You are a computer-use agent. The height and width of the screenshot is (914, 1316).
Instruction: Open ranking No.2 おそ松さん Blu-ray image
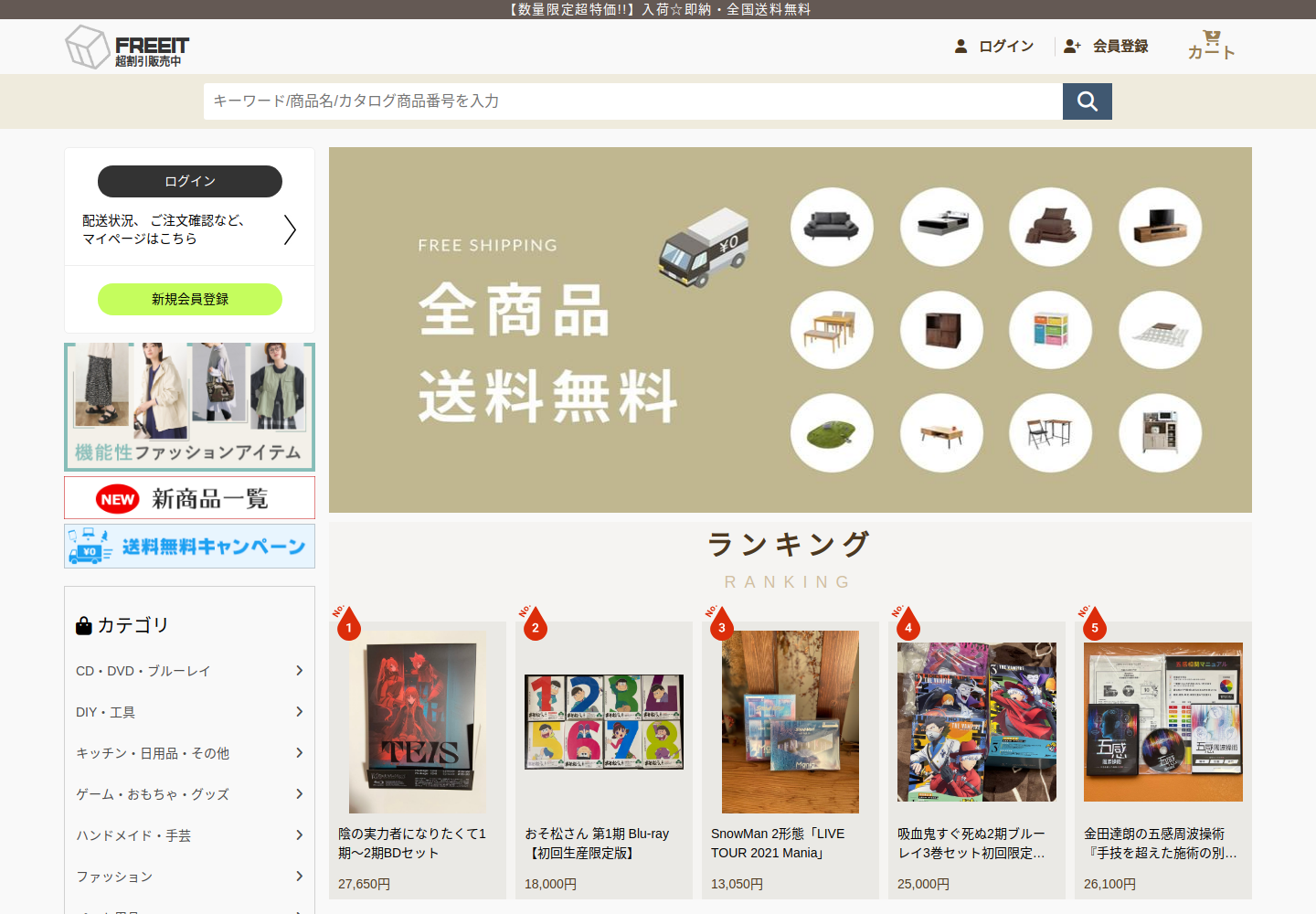tap(604, 722)
